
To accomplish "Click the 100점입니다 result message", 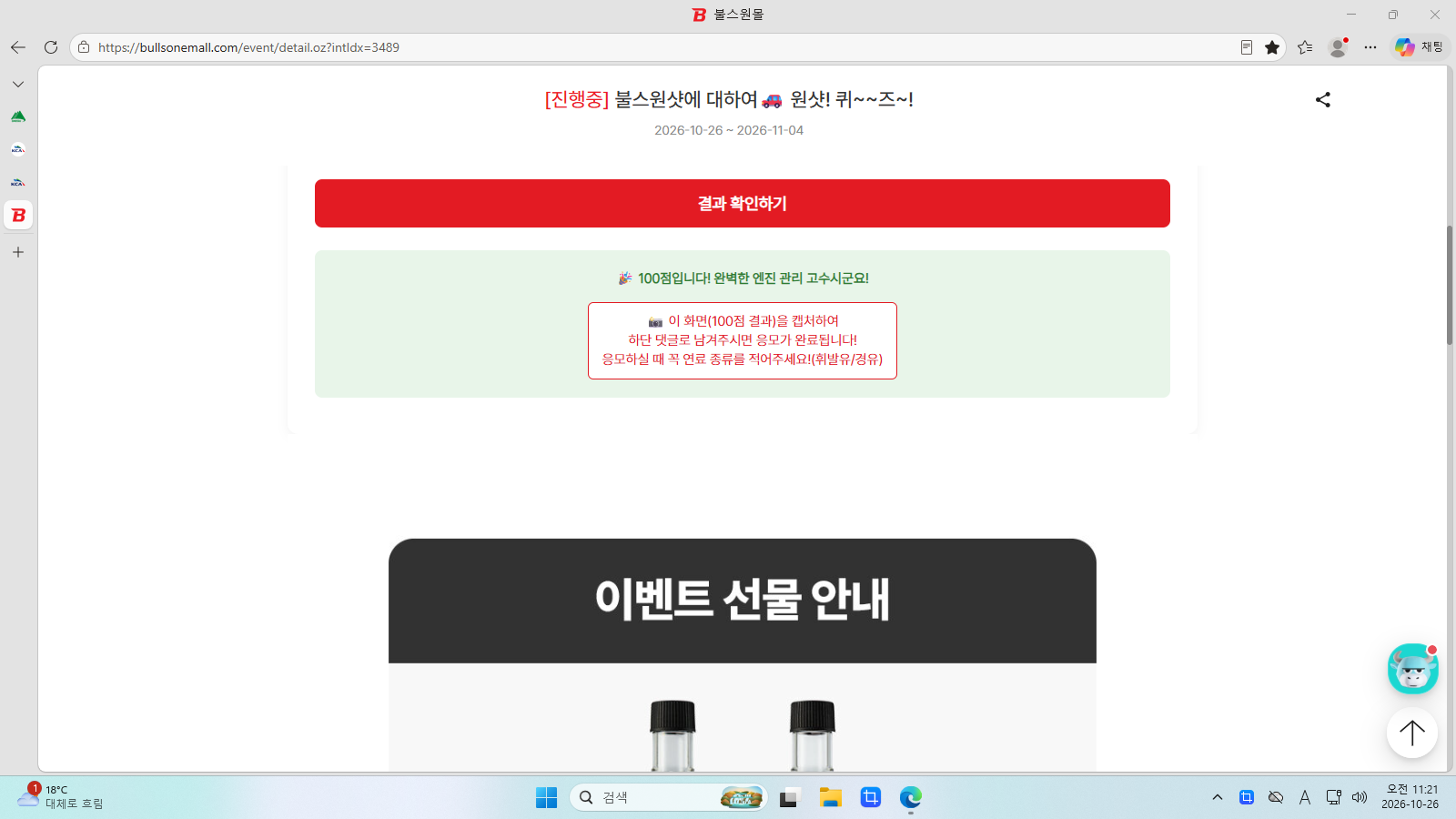I will 743,278.
